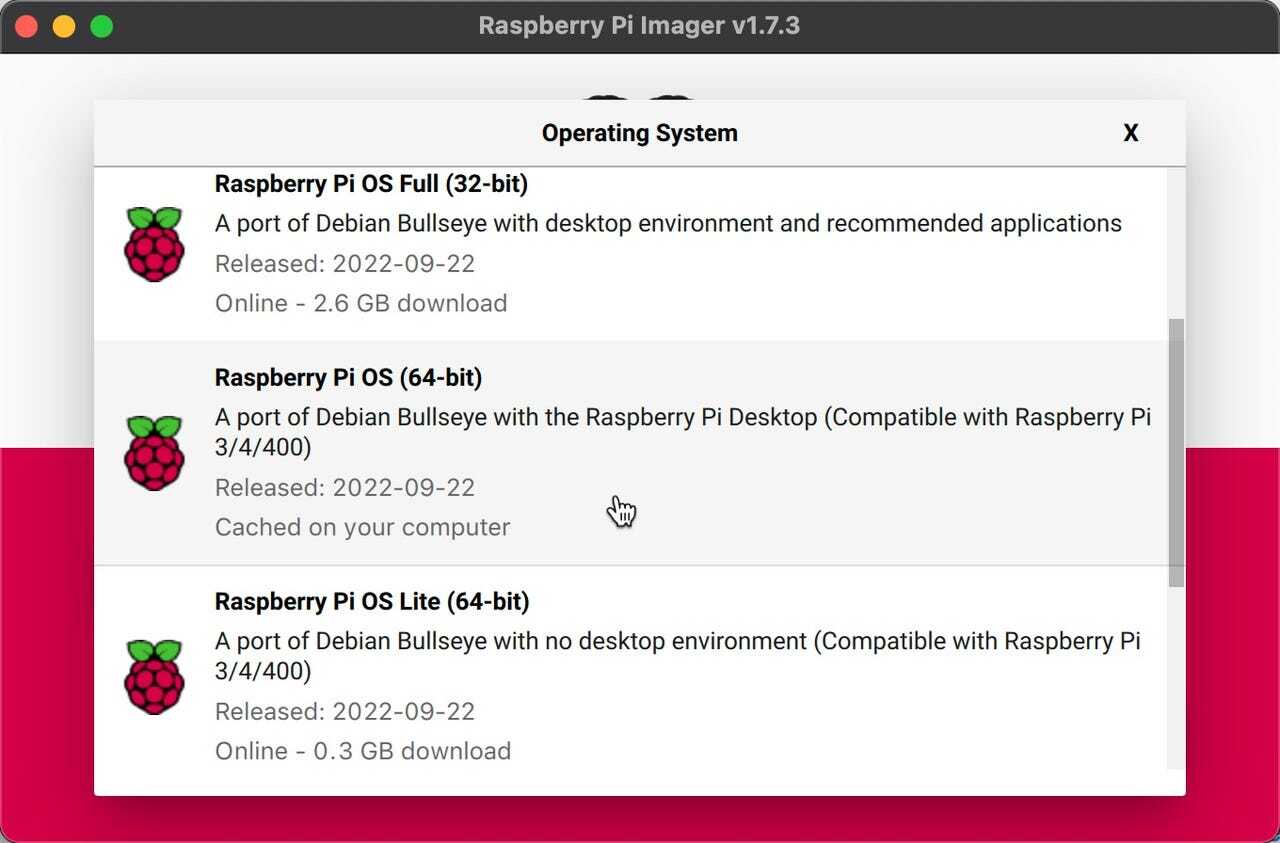
Task: Click the "Cached on your computer" text
Action: tap(362, 527)
